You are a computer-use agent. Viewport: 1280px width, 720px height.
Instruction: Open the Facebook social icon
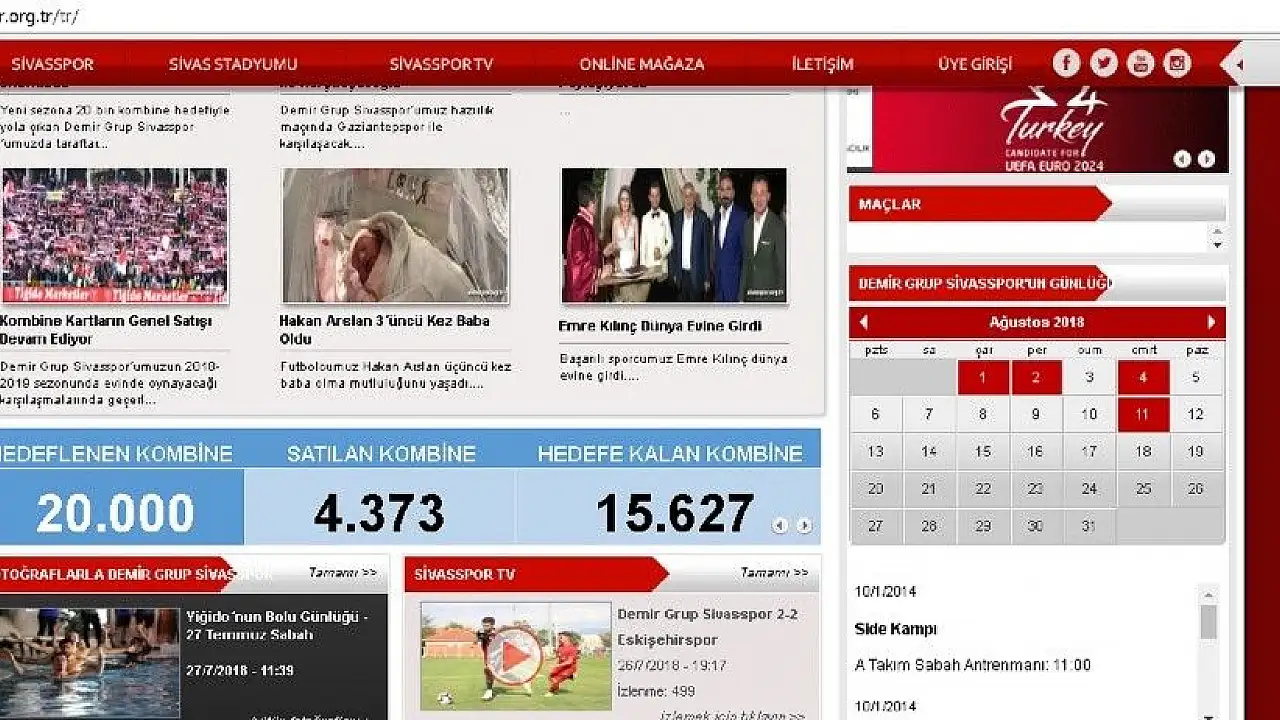1066,64
